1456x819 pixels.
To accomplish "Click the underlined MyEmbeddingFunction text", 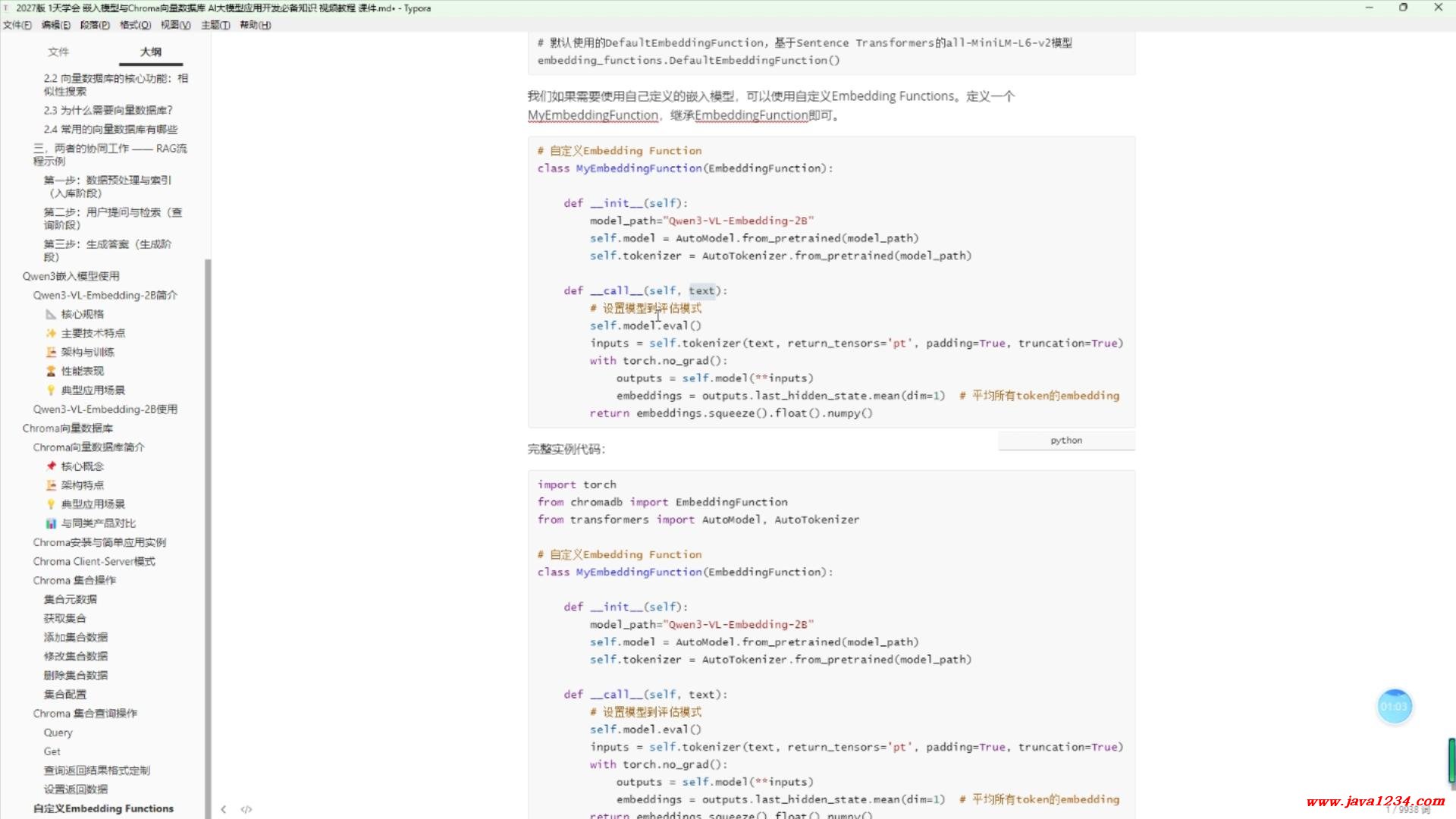I will click(593, 115).
